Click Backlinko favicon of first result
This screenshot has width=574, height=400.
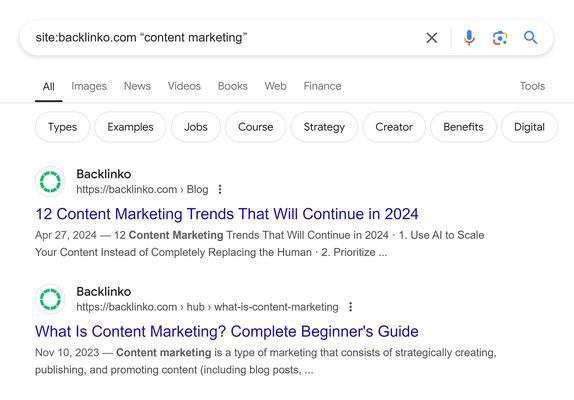click(50, 182)
